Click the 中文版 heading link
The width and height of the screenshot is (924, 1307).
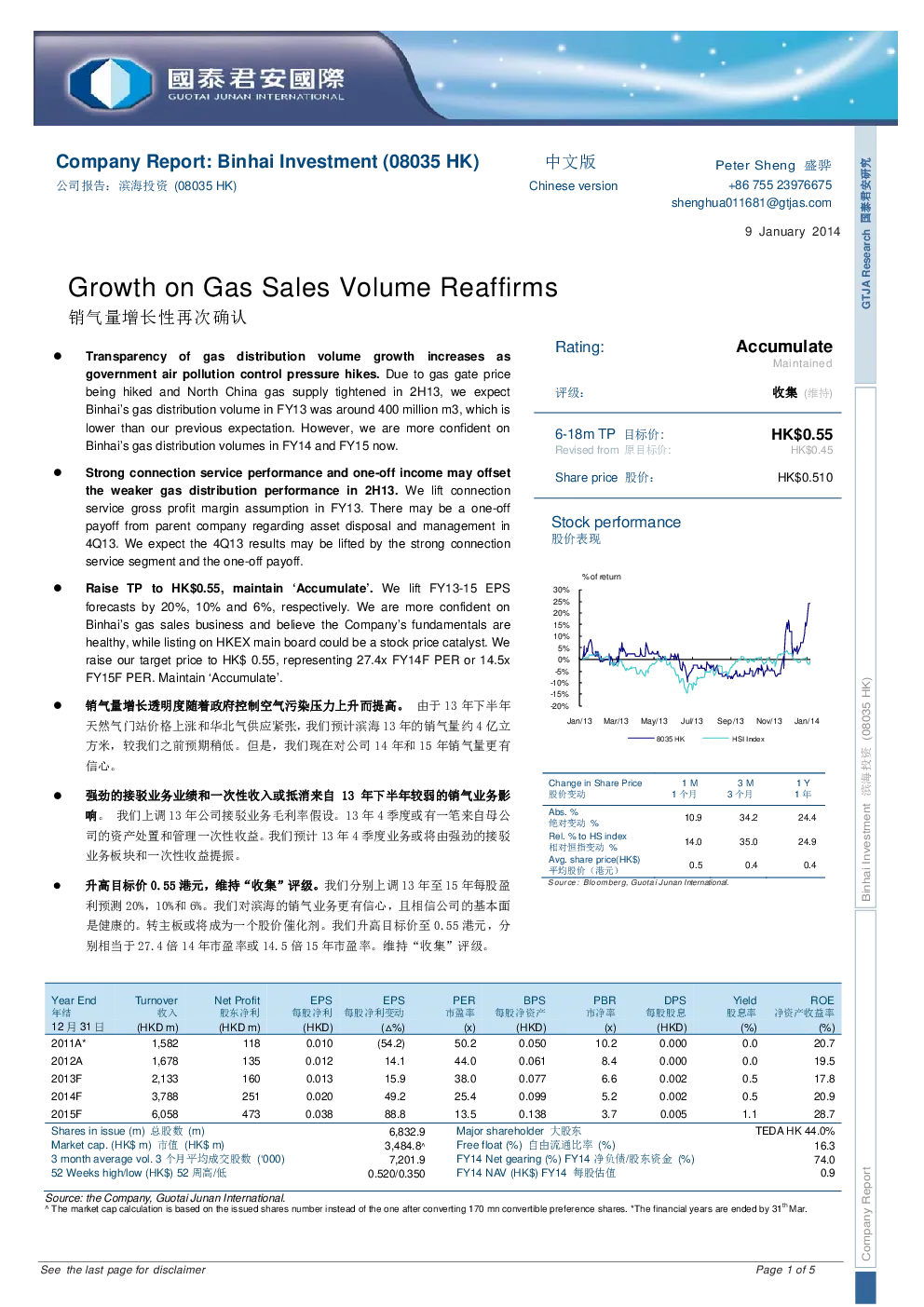point(571,162)
